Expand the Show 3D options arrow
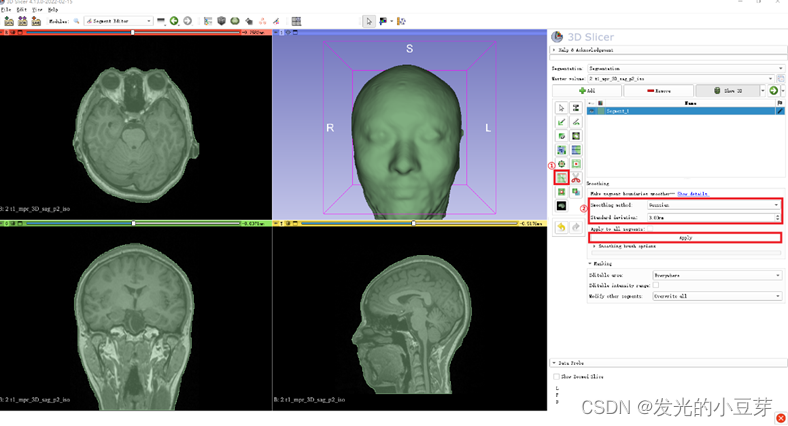788x426 pixels. coord(763,90)
